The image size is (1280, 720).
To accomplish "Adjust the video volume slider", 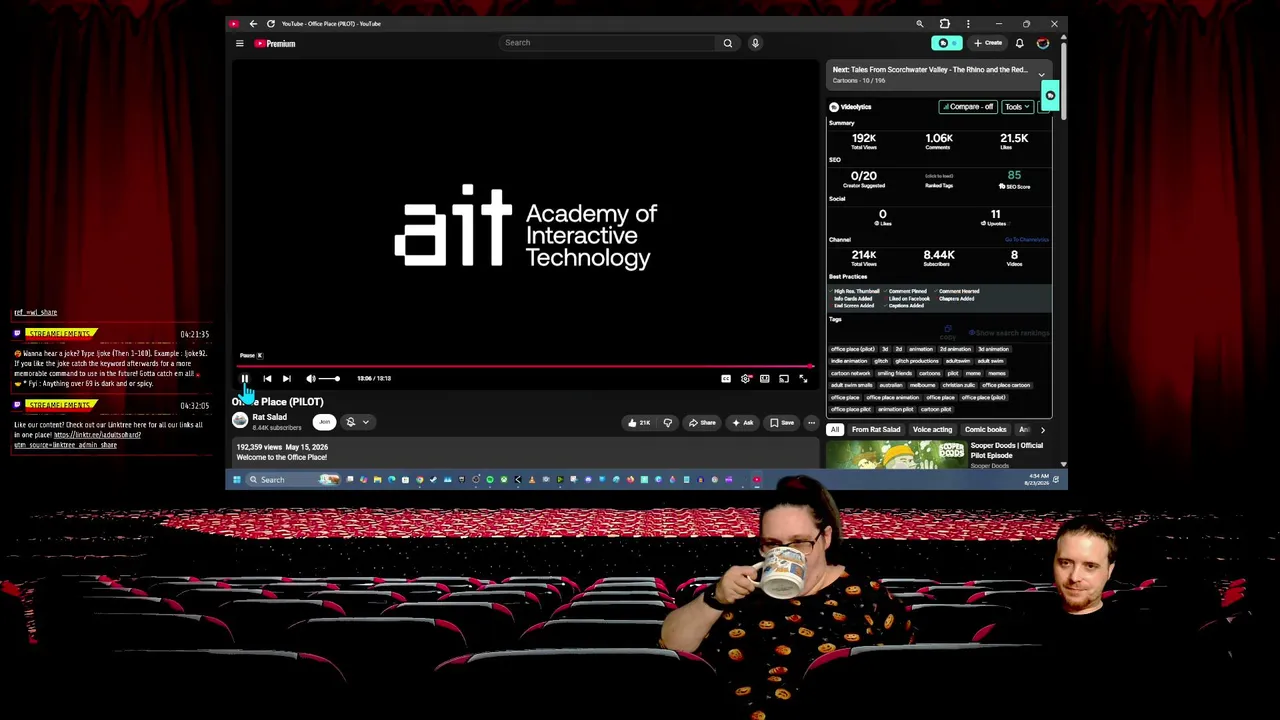I will click(x=329, y=378).
